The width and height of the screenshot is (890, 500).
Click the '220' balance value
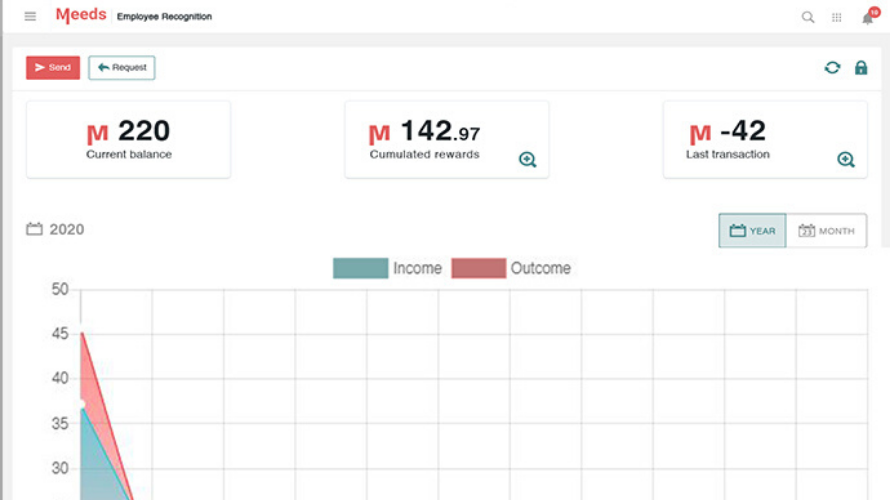144,131
